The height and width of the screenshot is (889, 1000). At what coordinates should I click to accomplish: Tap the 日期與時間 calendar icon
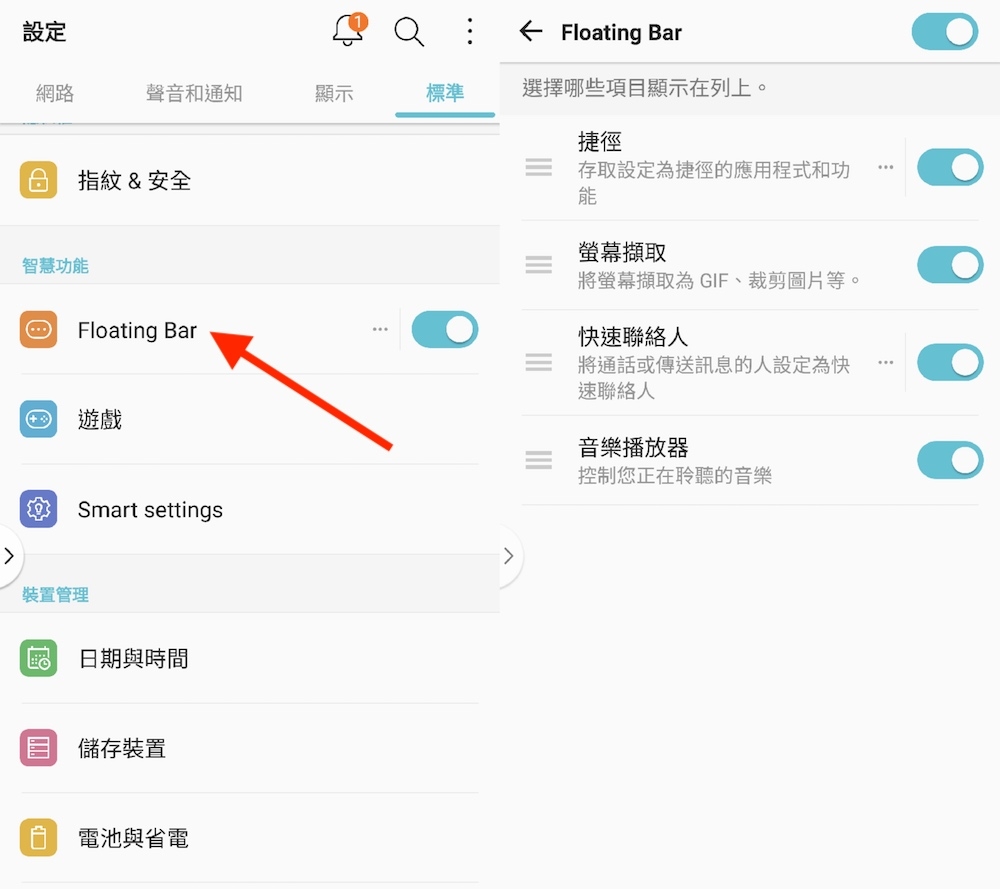click(x=38, y=658)
